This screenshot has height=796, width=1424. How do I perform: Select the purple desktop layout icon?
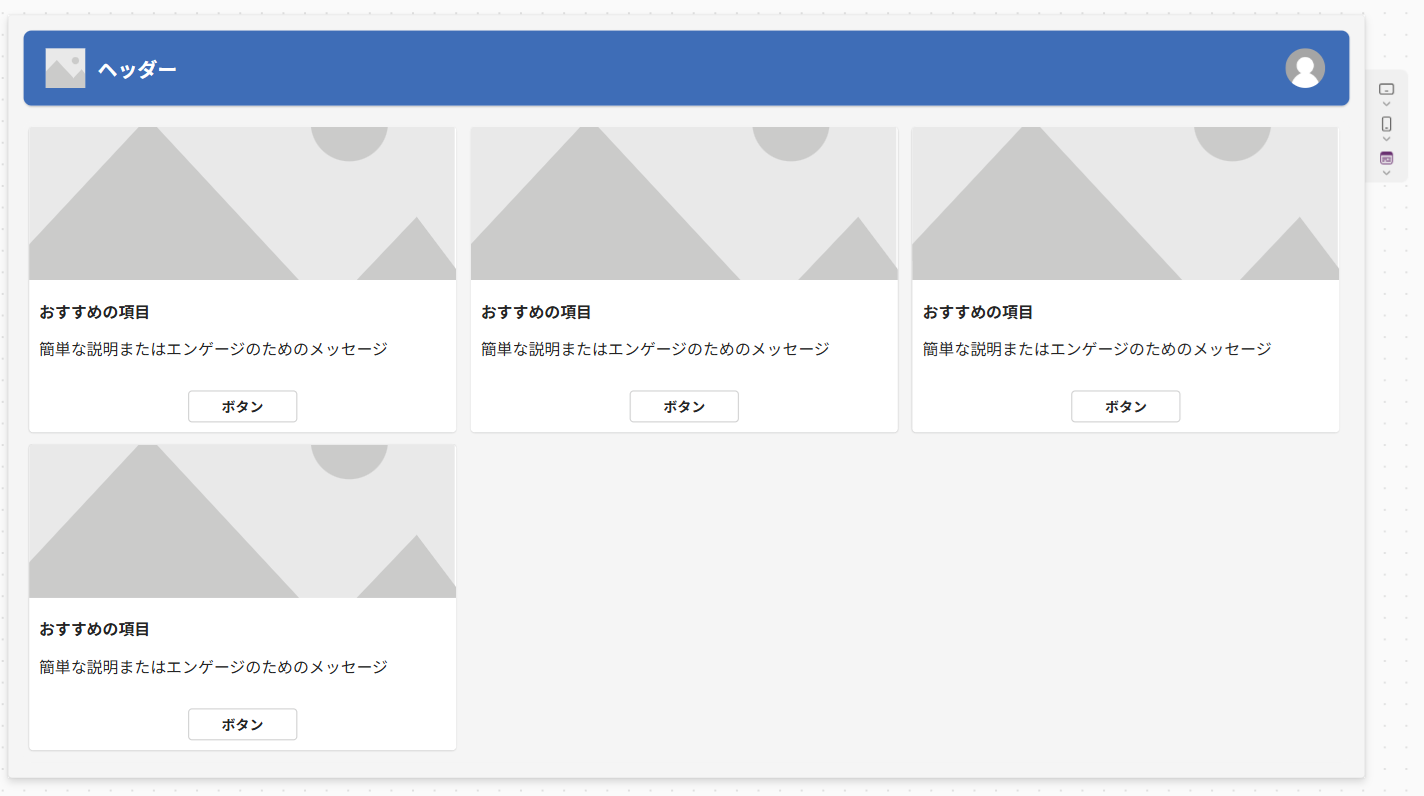pos(1386,158)
